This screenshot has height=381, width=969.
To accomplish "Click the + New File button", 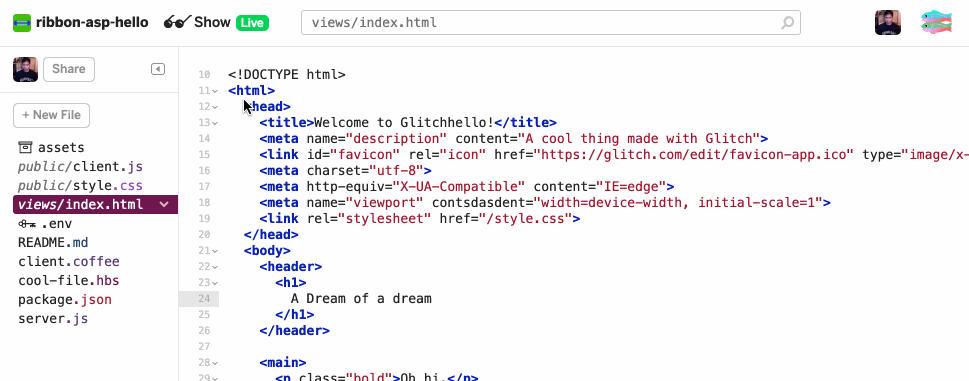I will [51, 115].
